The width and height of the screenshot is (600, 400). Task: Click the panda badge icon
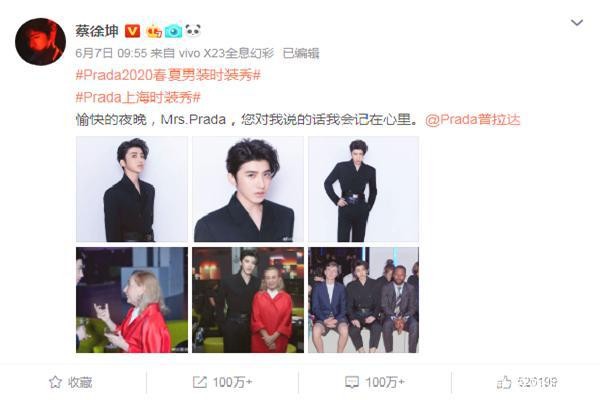point(193,30)
